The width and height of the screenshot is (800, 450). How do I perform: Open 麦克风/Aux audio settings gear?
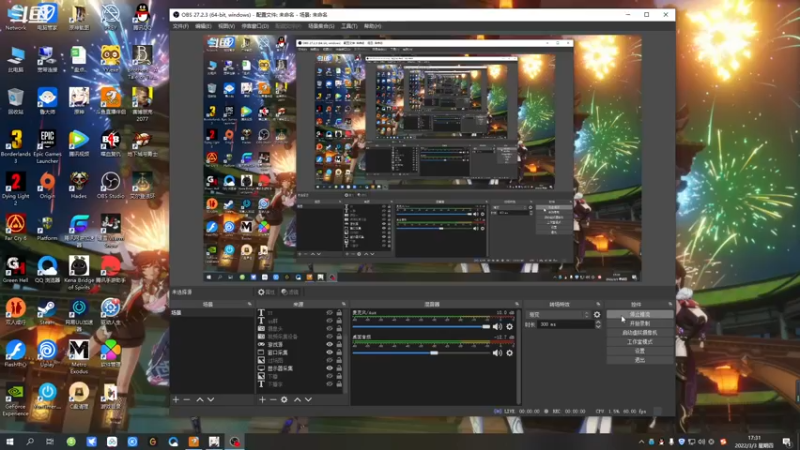coord(509,327)
